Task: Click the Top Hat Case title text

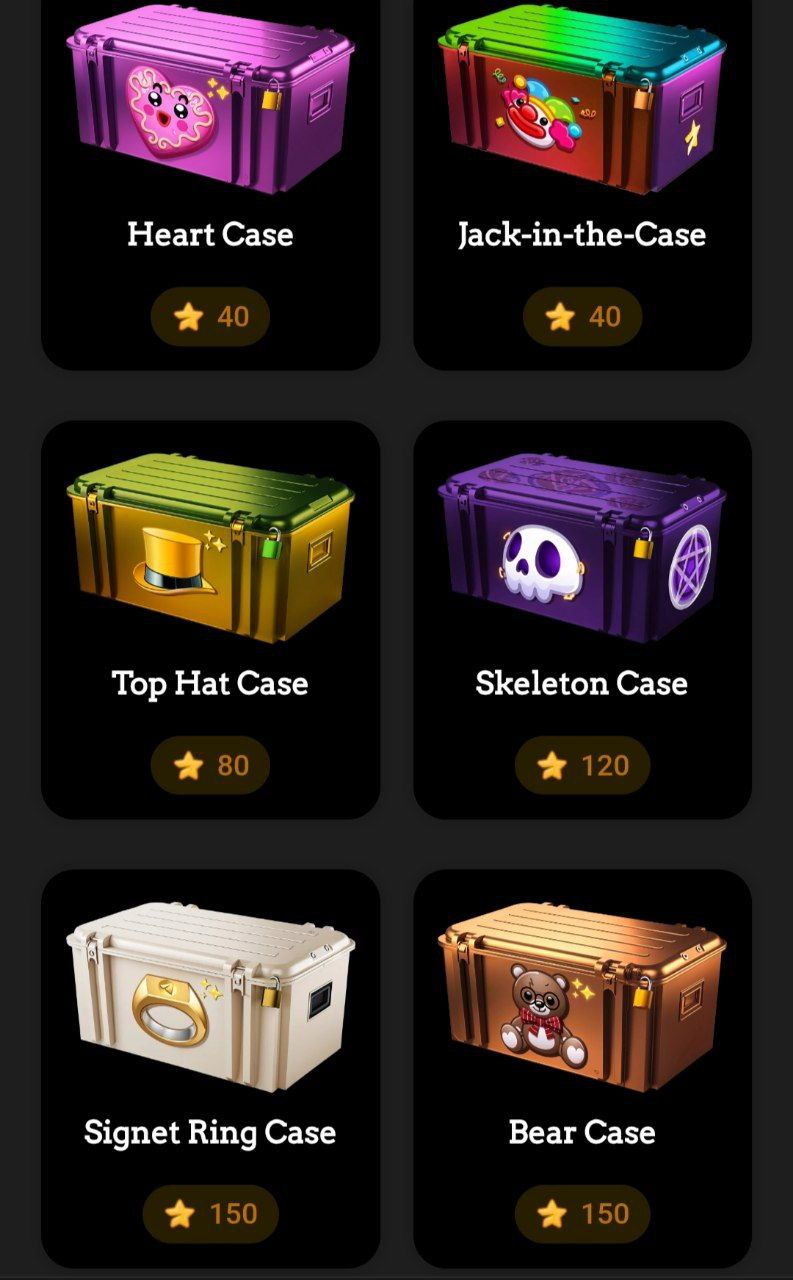Action: (x=210, y=684)
